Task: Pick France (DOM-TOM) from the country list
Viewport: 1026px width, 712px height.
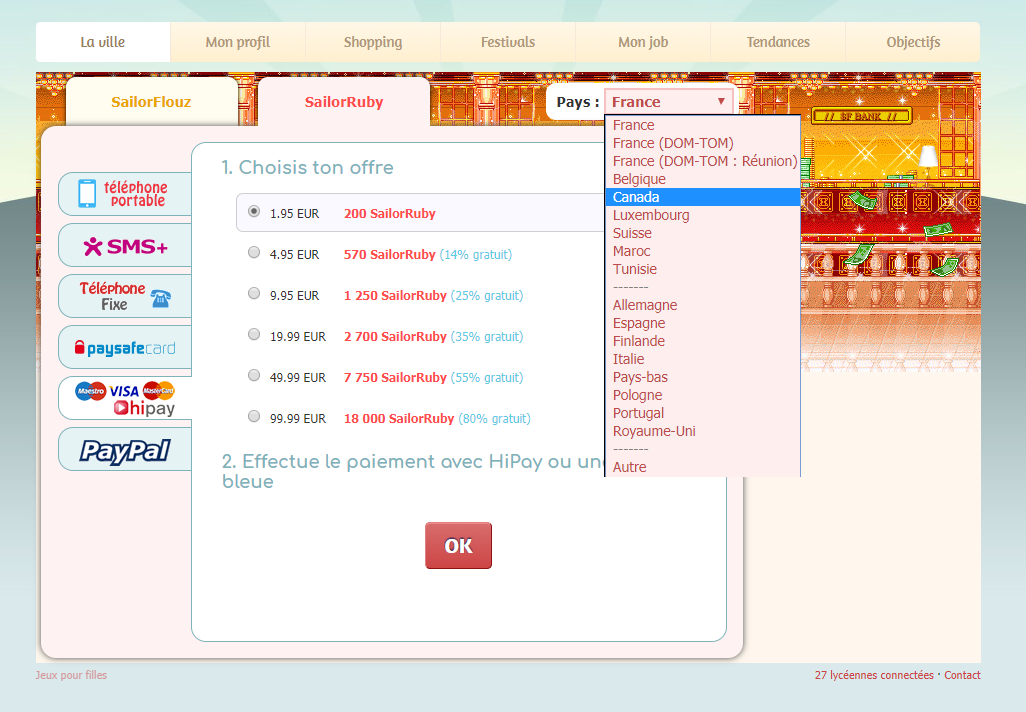Action: [703, 143]
